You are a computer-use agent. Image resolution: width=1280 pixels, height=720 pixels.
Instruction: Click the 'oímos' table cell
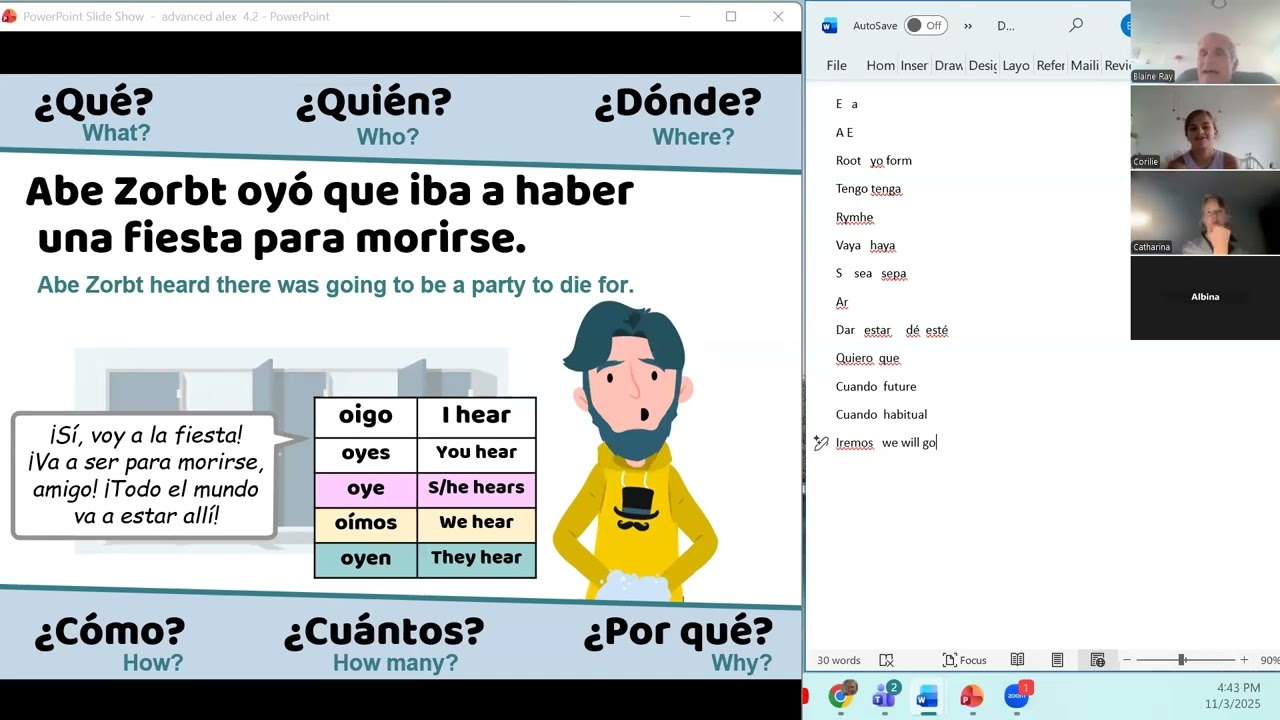pos(365,523)
